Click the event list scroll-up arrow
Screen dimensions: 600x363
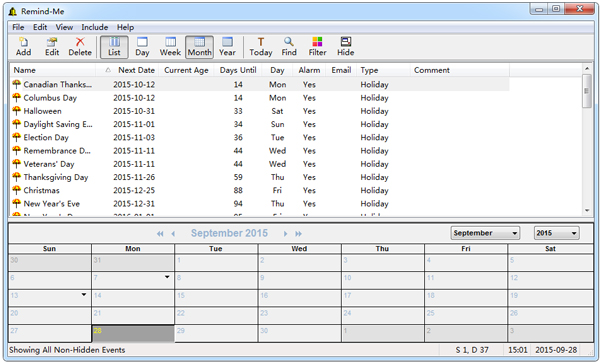click(587, 68)
